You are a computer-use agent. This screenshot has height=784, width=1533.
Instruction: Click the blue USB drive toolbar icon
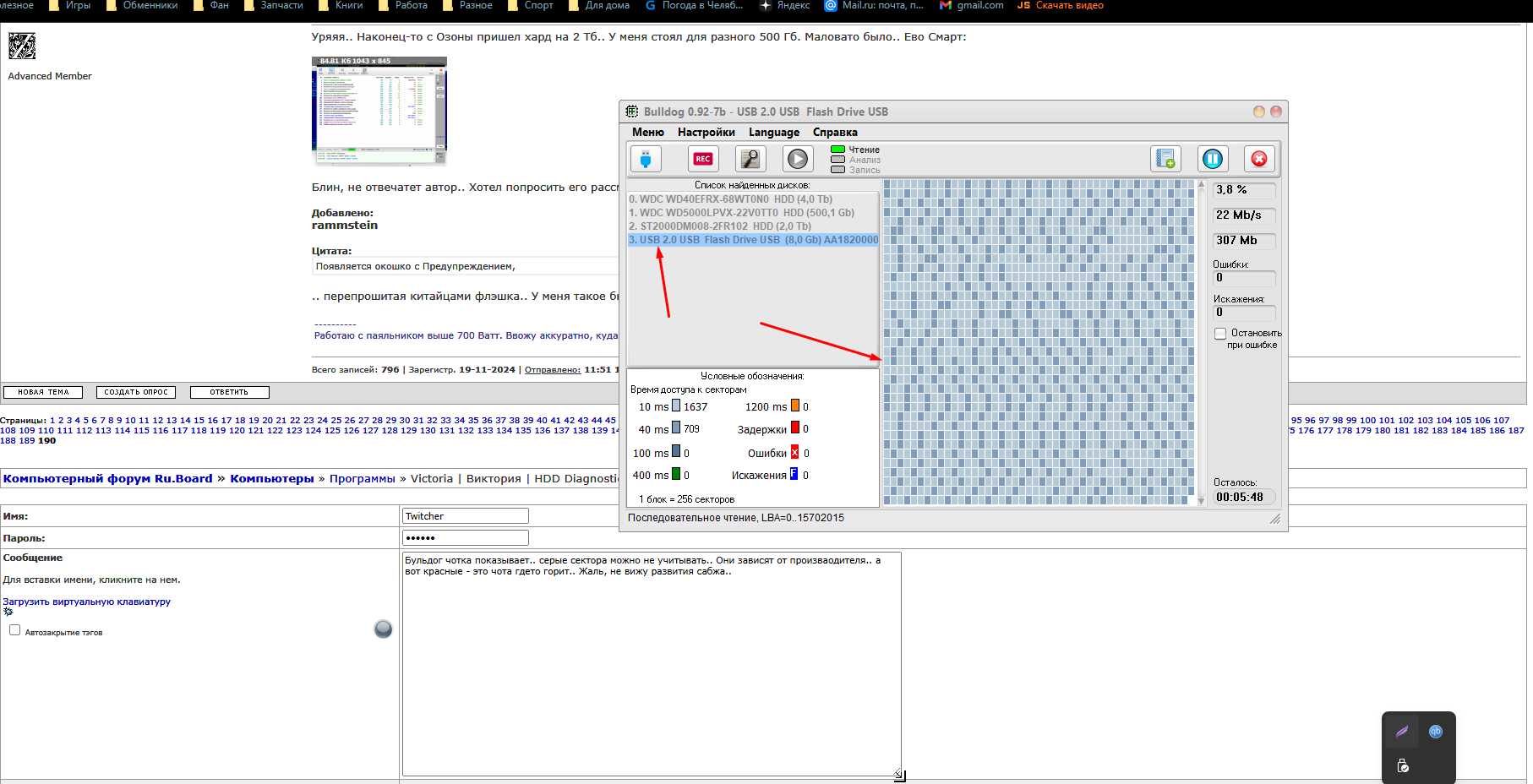click(x=646, y=159)
